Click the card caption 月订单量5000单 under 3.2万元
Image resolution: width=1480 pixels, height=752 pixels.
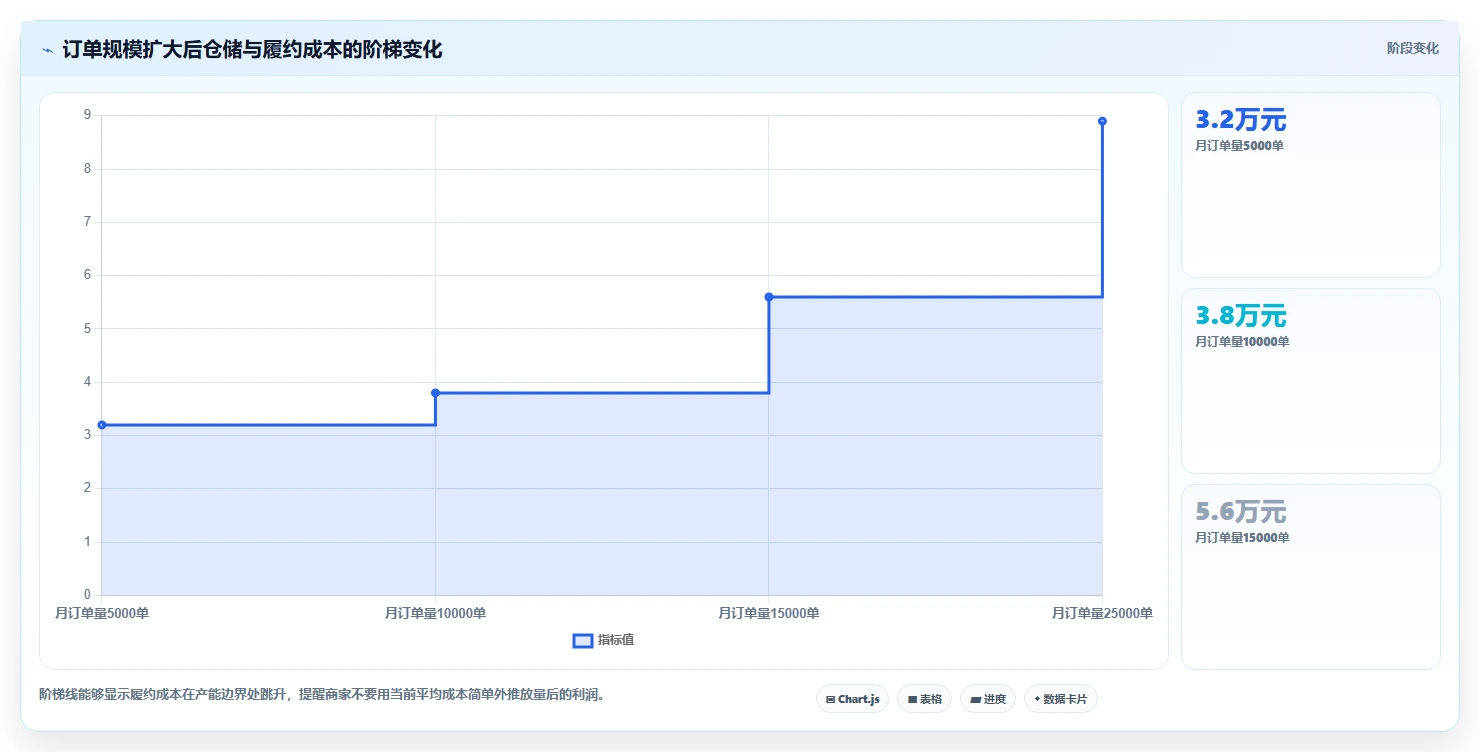point(1239,146)
